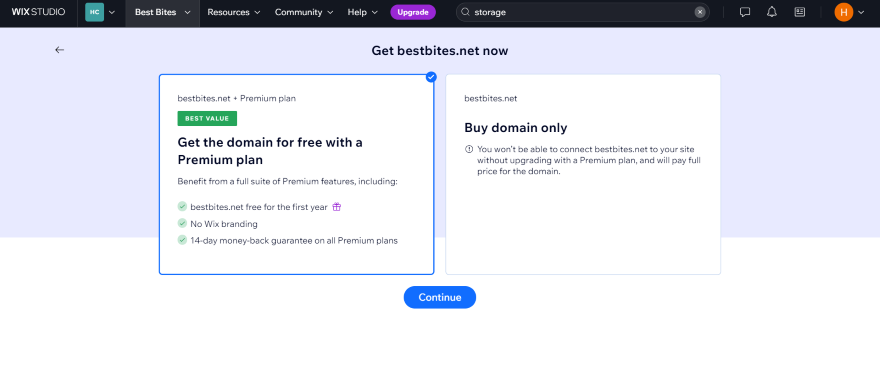Open the chat messages icon

click(x=745, y=12)
